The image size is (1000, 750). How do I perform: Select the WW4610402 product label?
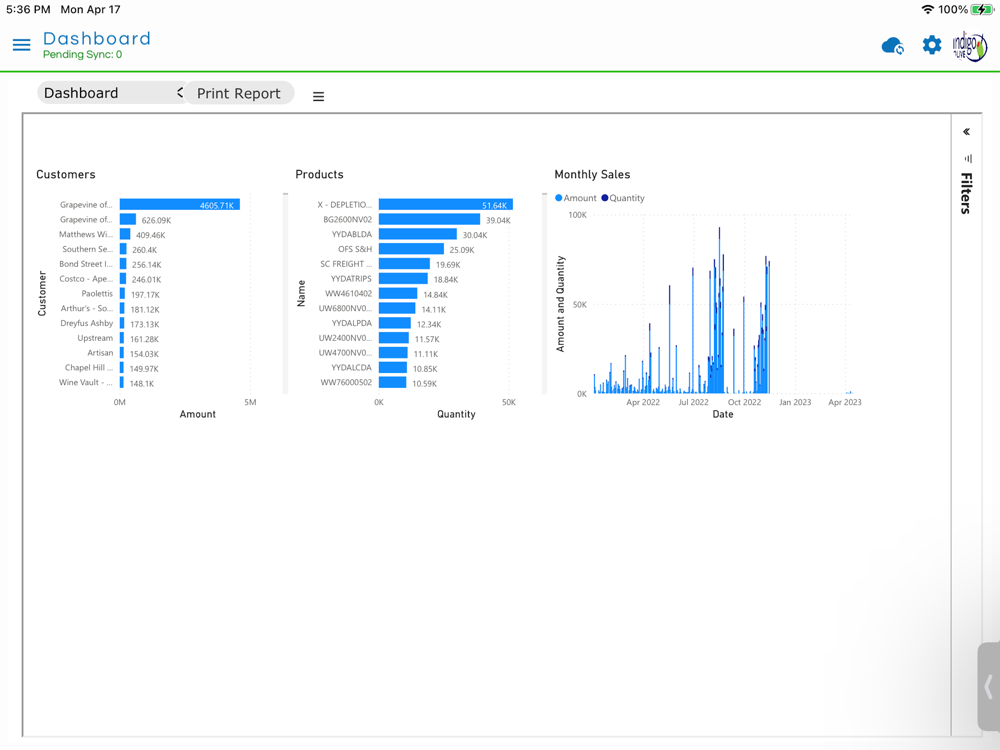[348, 293]
